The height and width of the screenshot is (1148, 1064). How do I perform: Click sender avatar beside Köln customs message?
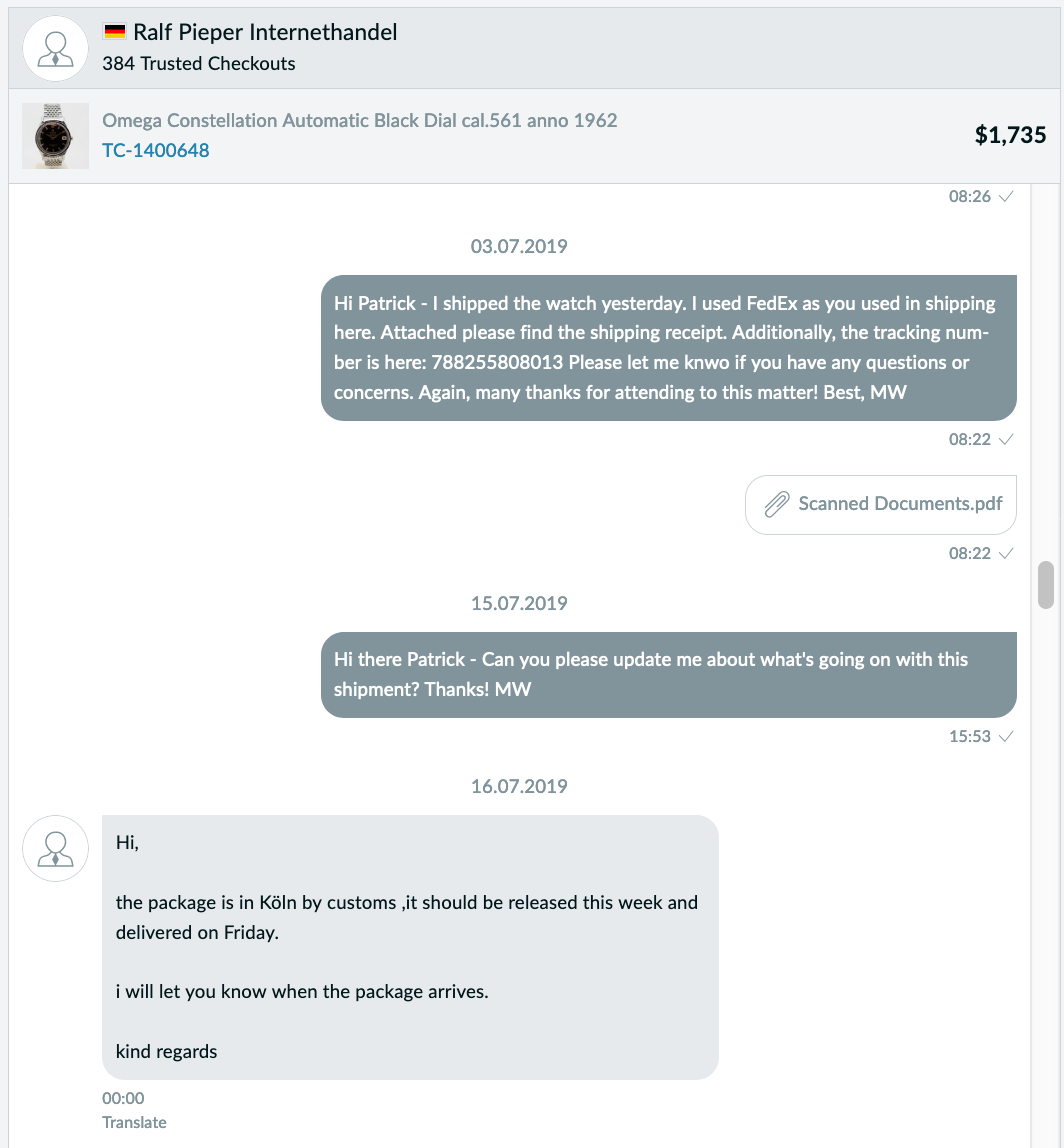click(55, 848)
